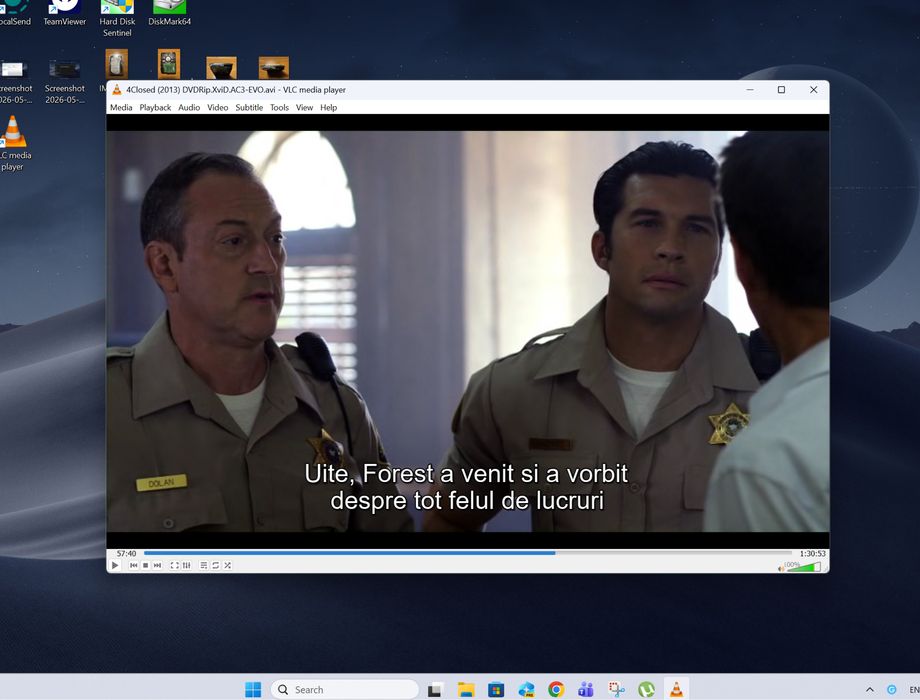Viewport: 920px width, 700px height.
Task: Select the hard drive board photo thumbnail
Action: tap(169, 64)
